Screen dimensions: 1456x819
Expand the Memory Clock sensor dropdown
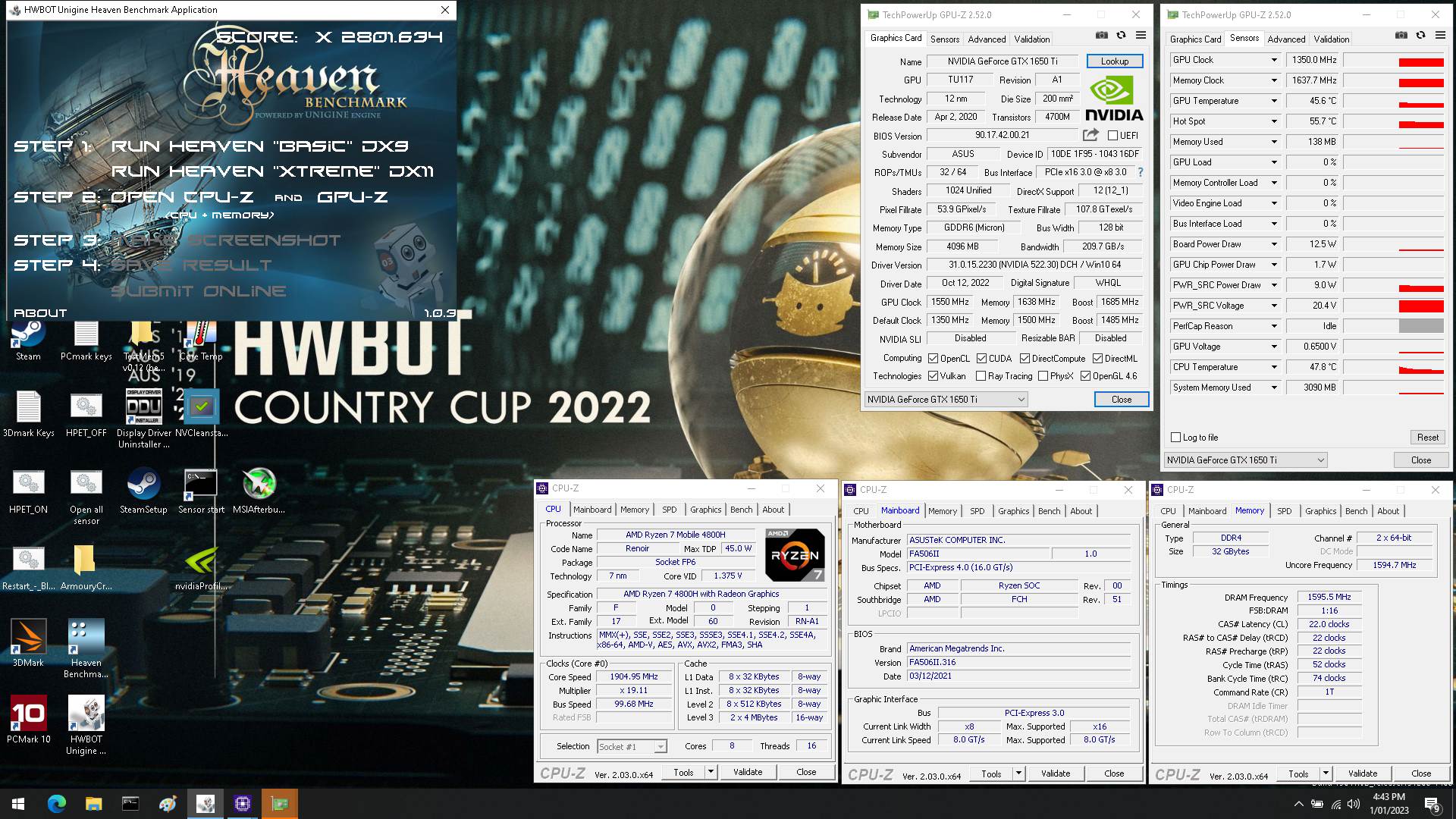click(1274, 80)
